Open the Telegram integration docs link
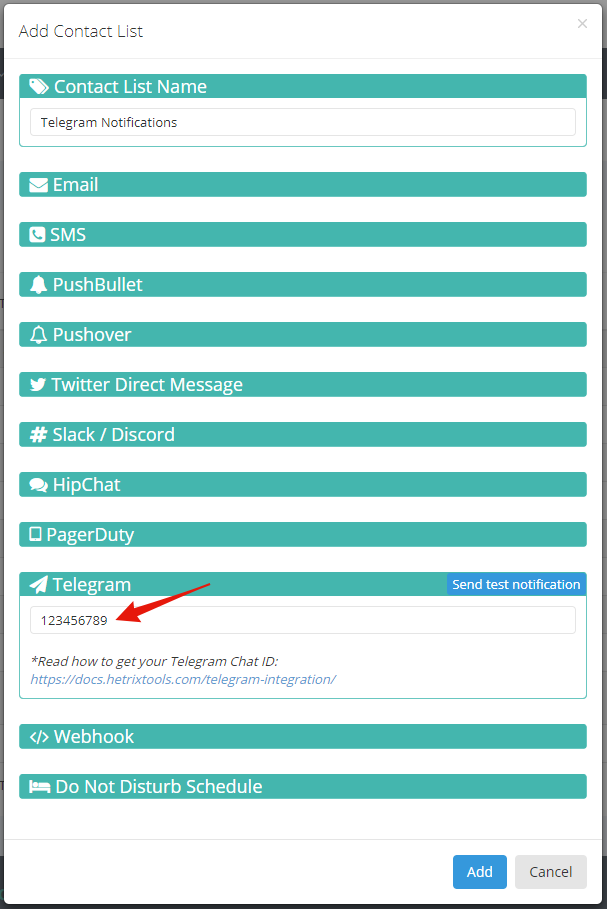This screenshot has width=607, height=909. [x=183, y=679]
